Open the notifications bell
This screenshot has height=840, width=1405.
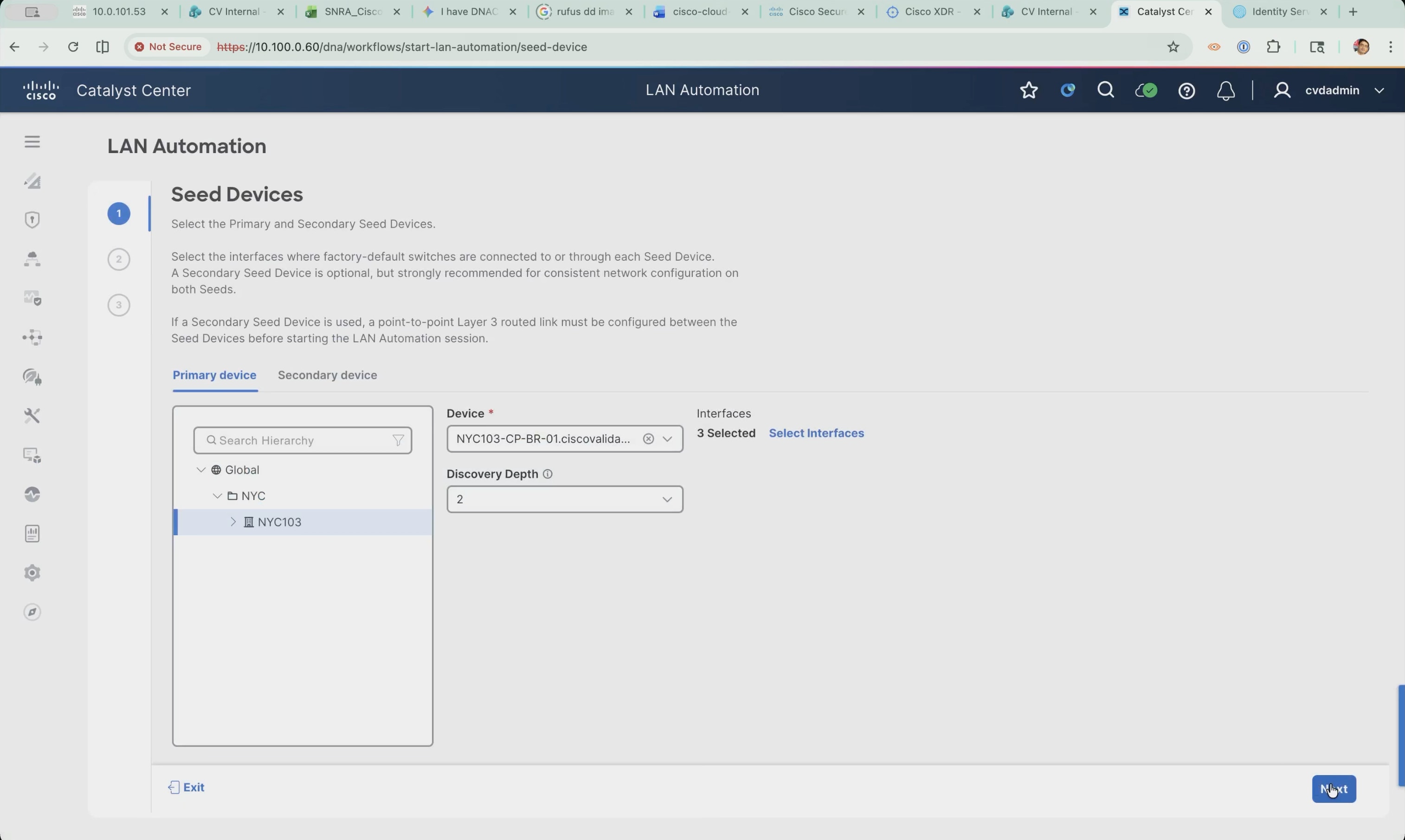(x=1225, y=90)
